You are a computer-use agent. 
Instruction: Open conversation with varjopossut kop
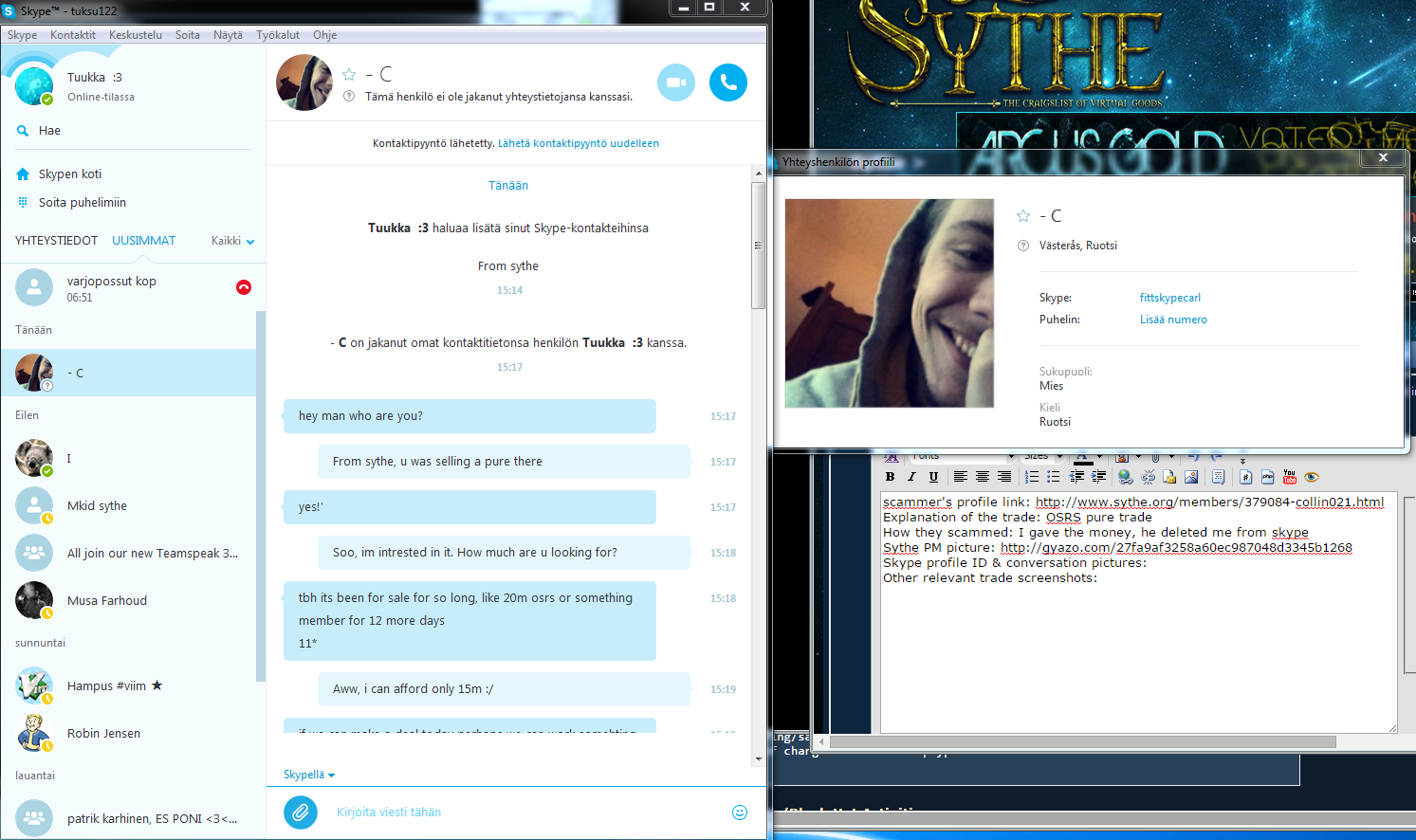[128, 287]
